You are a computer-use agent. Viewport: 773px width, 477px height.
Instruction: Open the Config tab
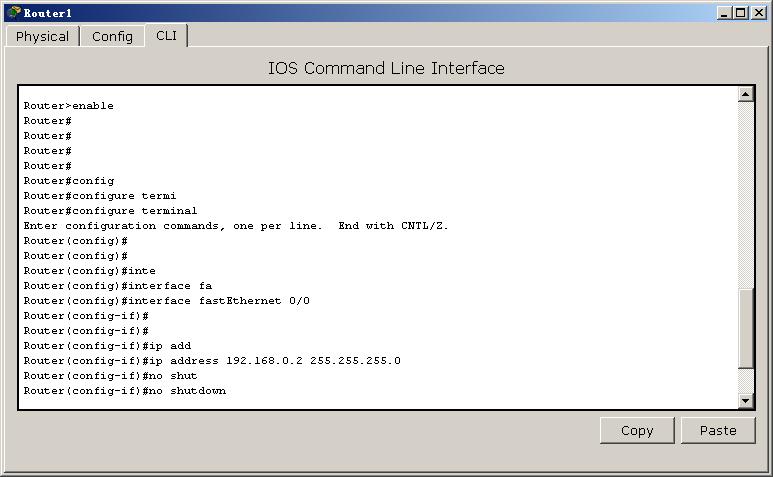112,36
